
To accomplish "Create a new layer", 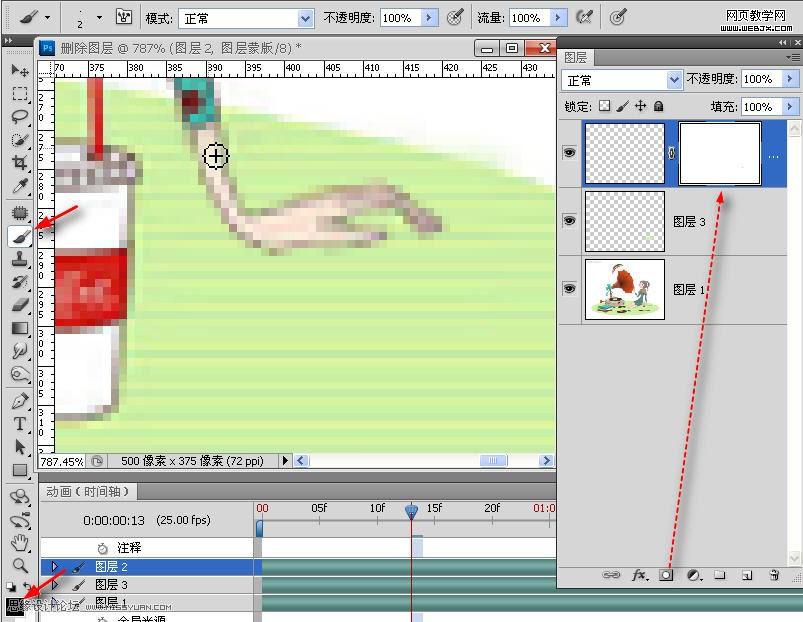I will coord(747,575).
